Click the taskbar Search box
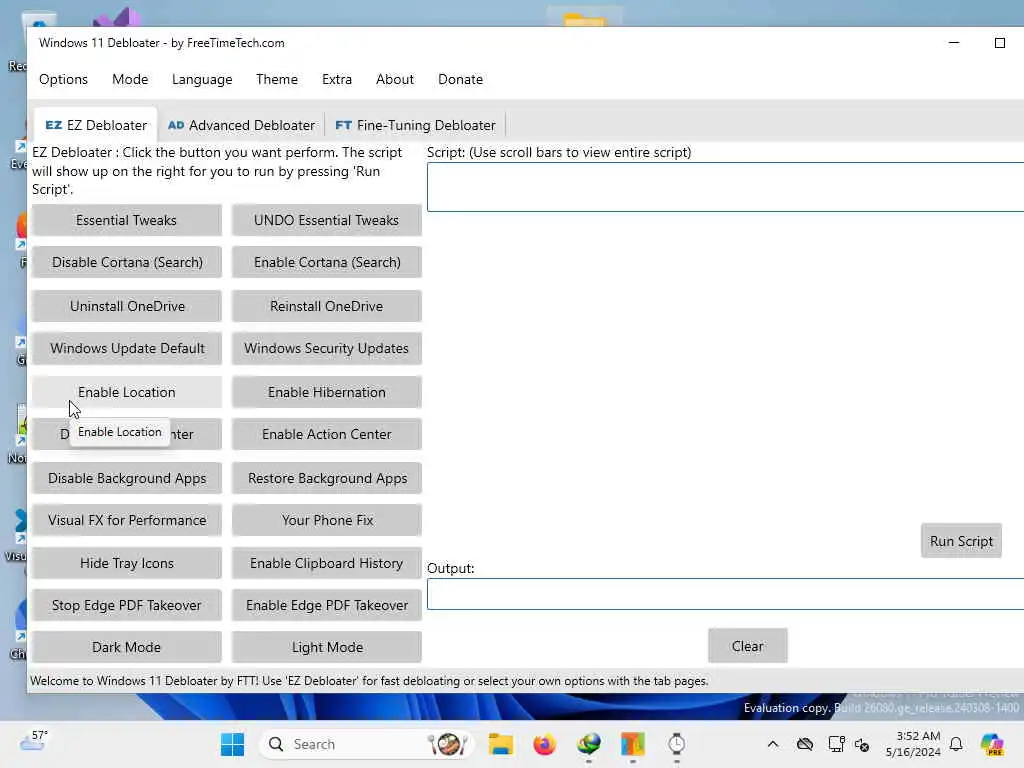The image size is (1024, 768). tap(366, 744)
